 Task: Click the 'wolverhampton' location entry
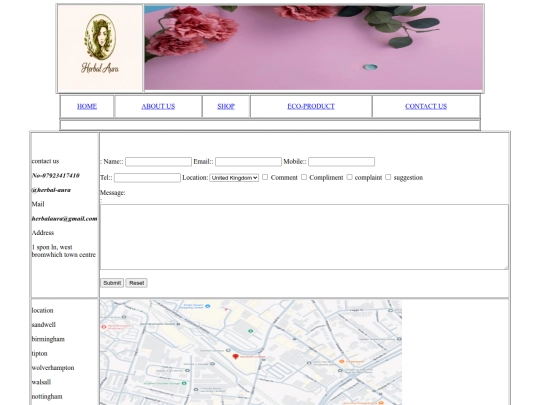pyautogui.click(x=53, y=368)
